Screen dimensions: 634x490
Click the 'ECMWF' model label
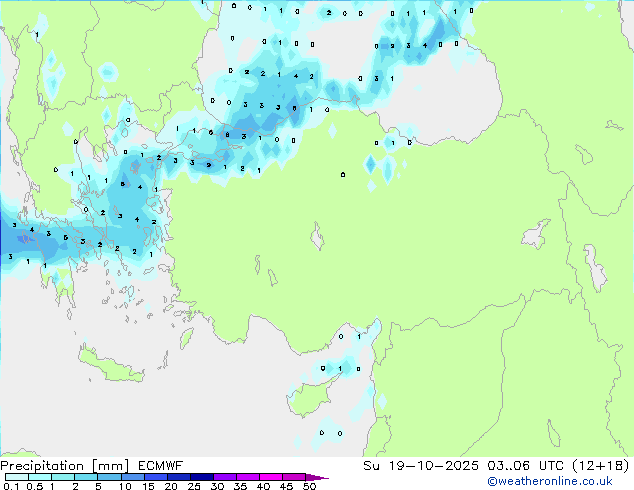coord(161,466)
